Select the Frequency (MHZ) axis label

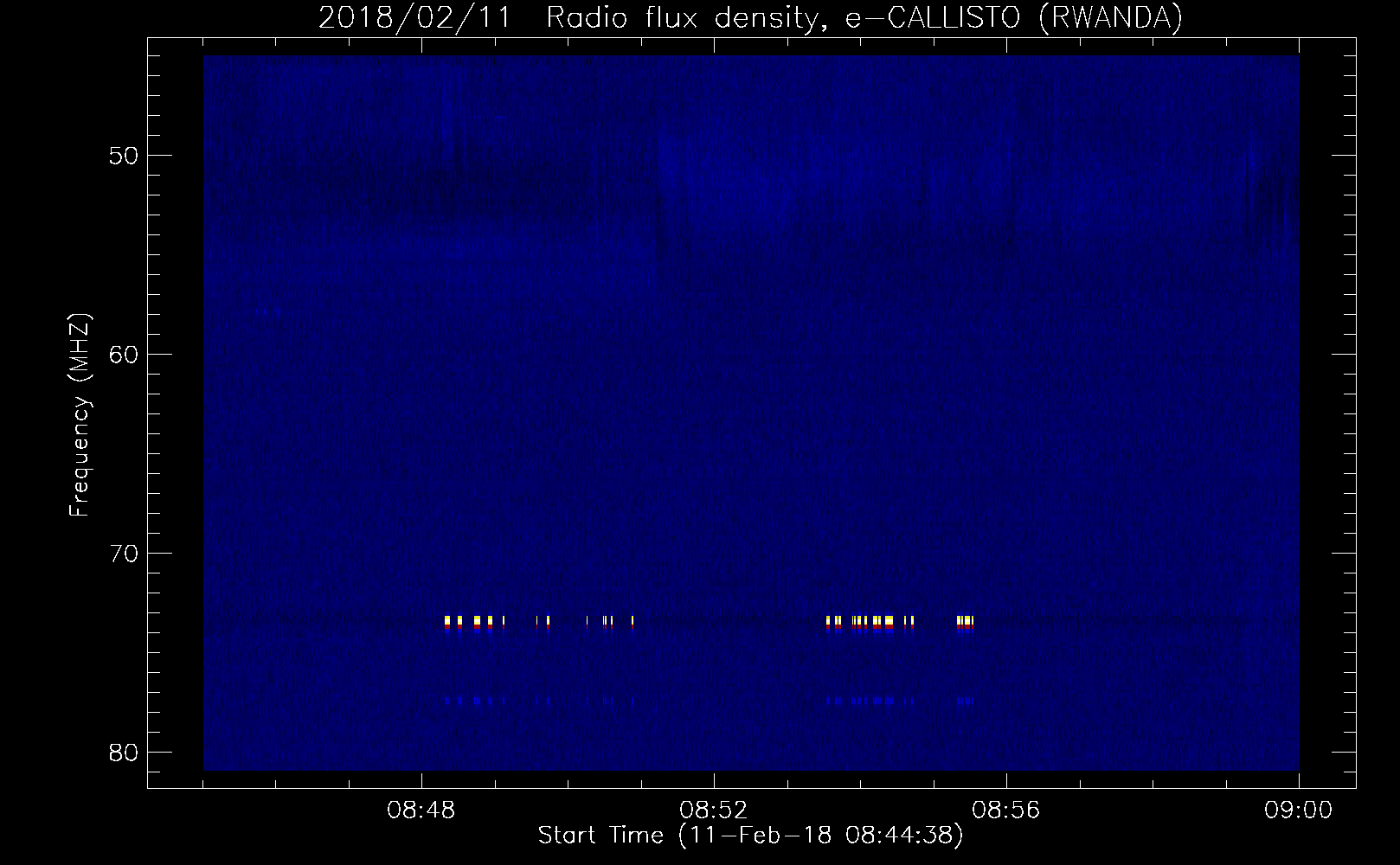pyautogui.click(x=80, y=416)
